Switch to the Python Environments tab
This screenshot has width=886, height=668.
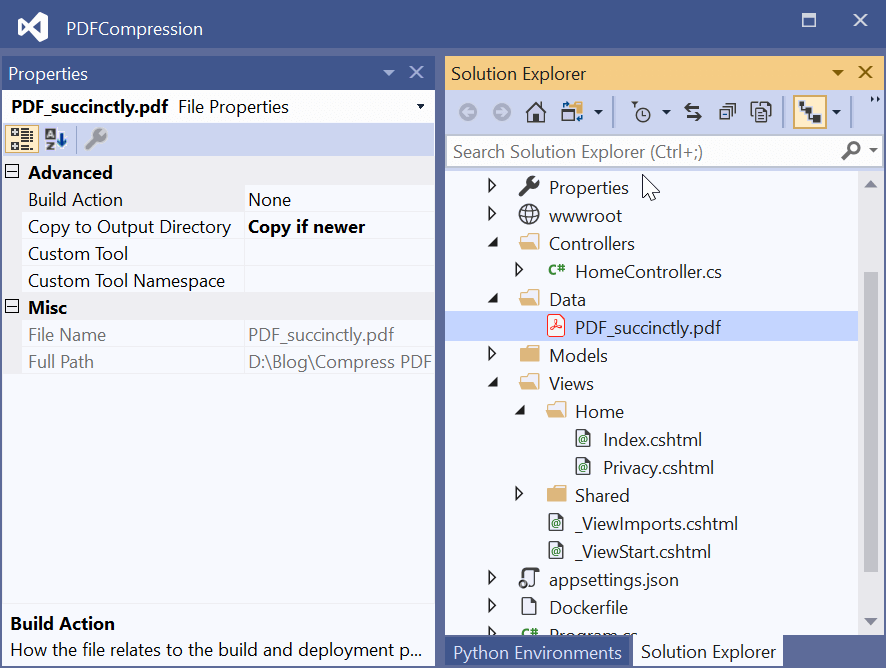pyautogui.click(x=537, y=652)
